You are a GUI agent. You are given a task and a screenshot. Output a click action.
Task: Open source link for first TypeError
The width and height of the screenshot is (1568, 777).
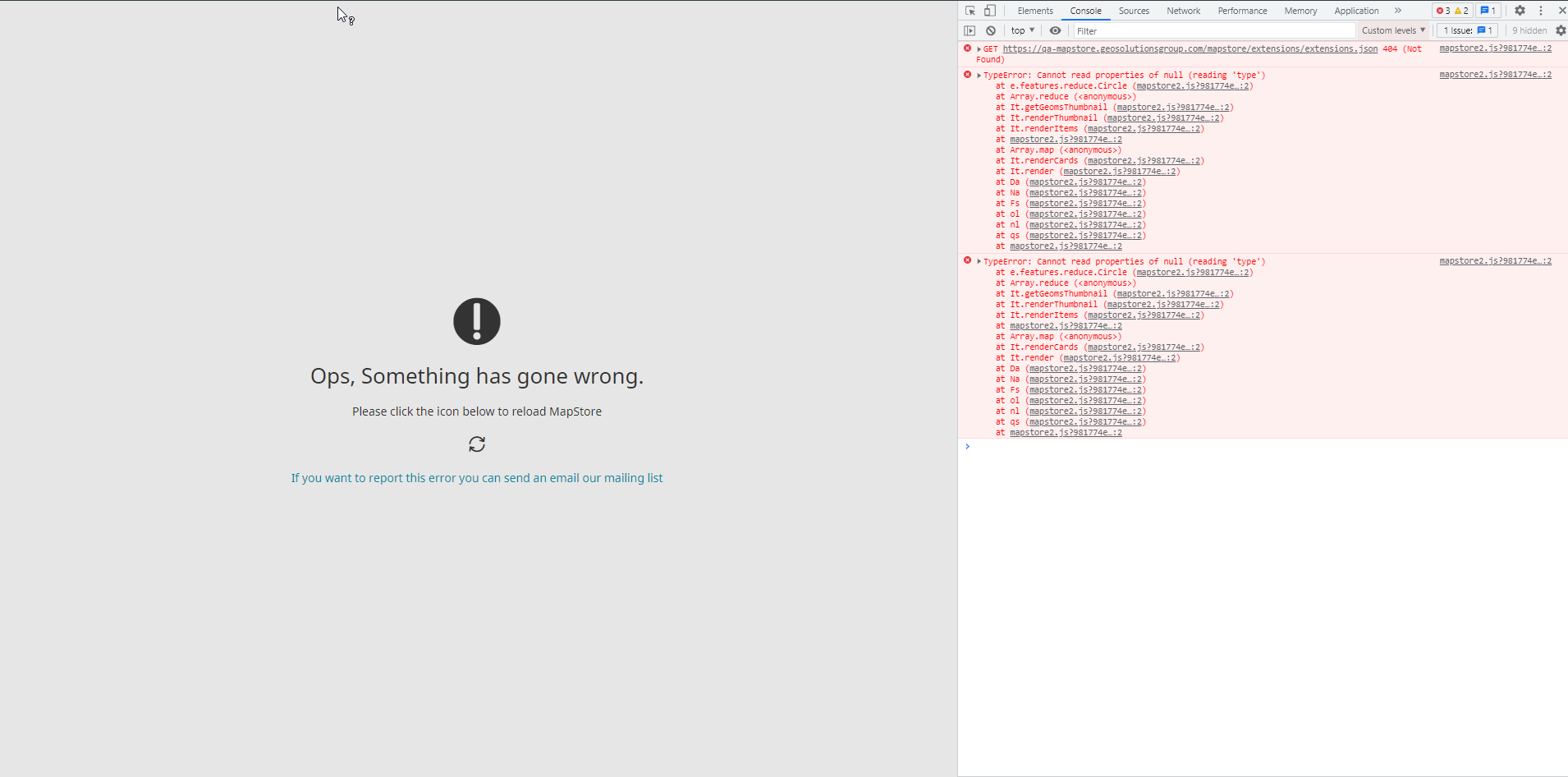1495,75
